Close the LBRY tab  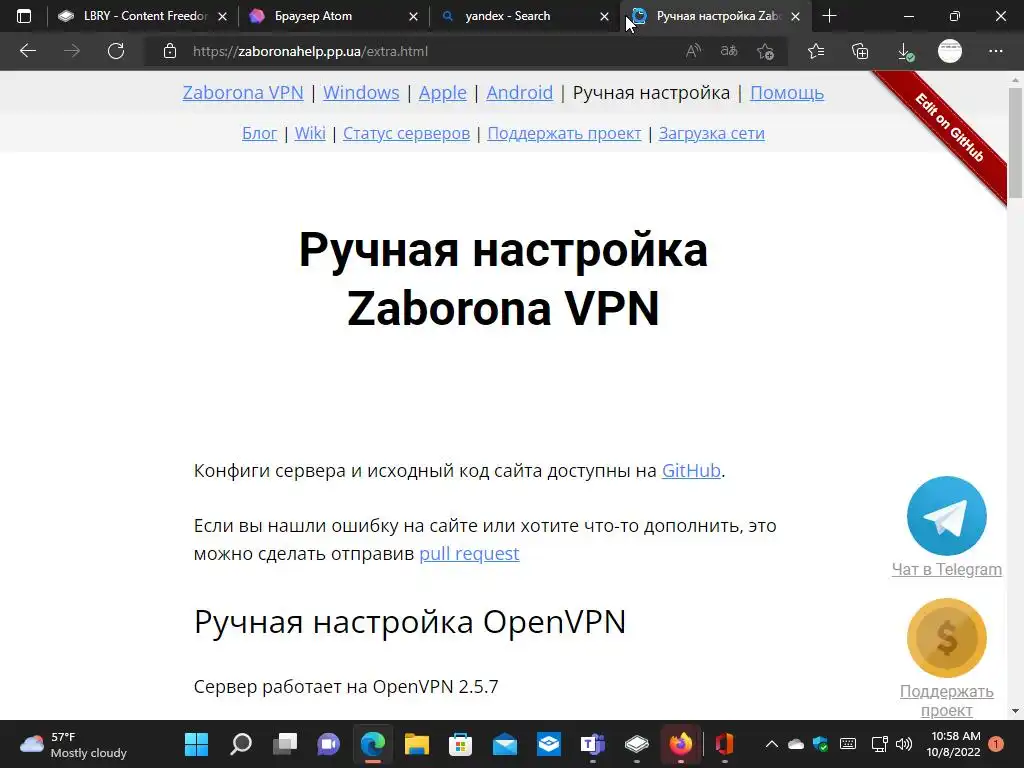point(223,16)
